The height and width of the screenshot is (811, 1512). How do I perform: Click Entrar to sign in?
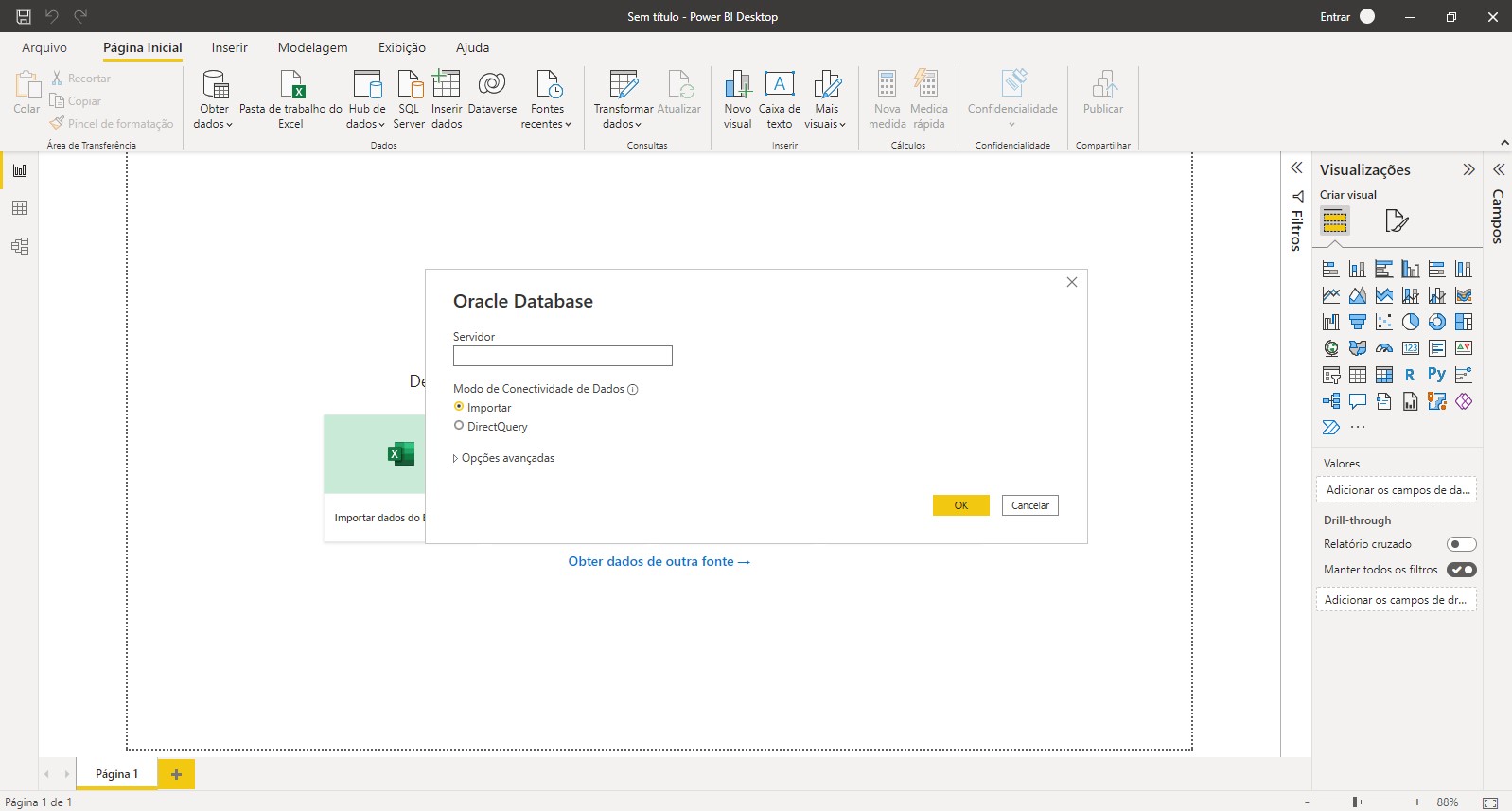[x=1335, y=16]
